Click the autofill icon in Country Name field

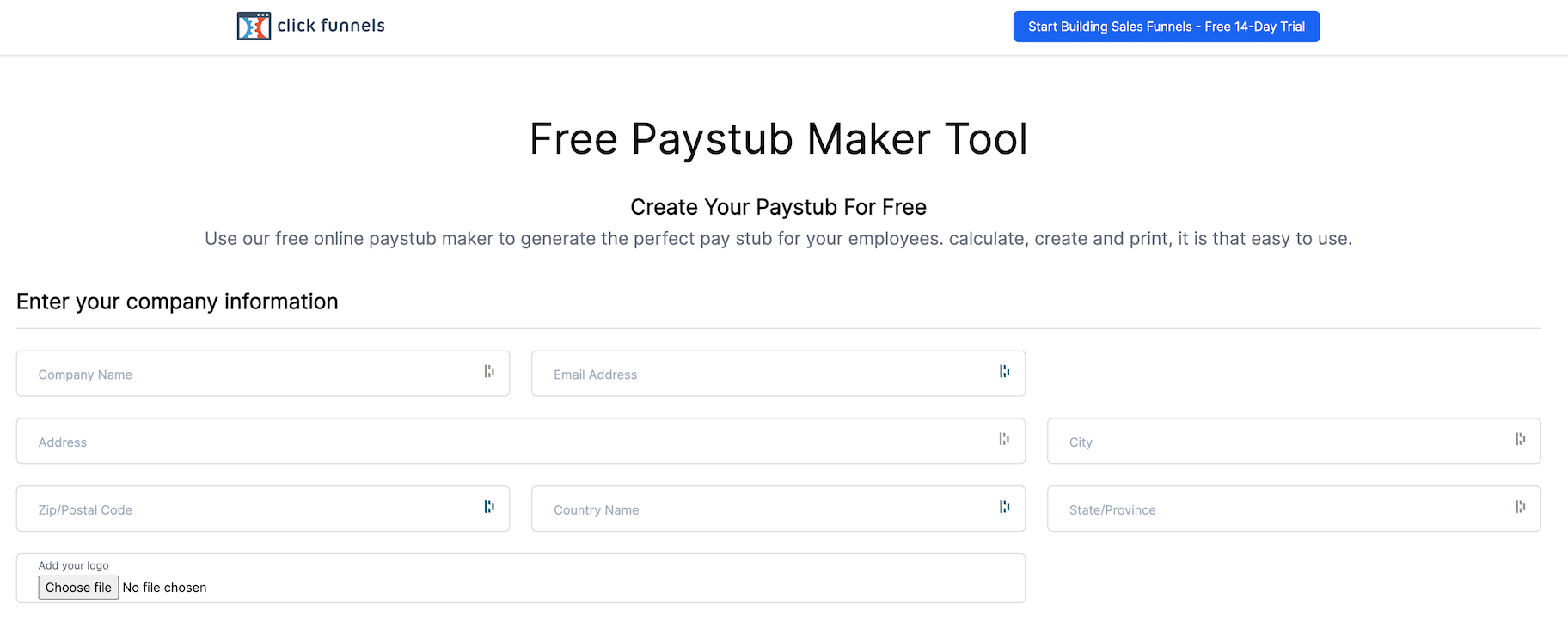pyautogui.click(x=1004, y=507)
